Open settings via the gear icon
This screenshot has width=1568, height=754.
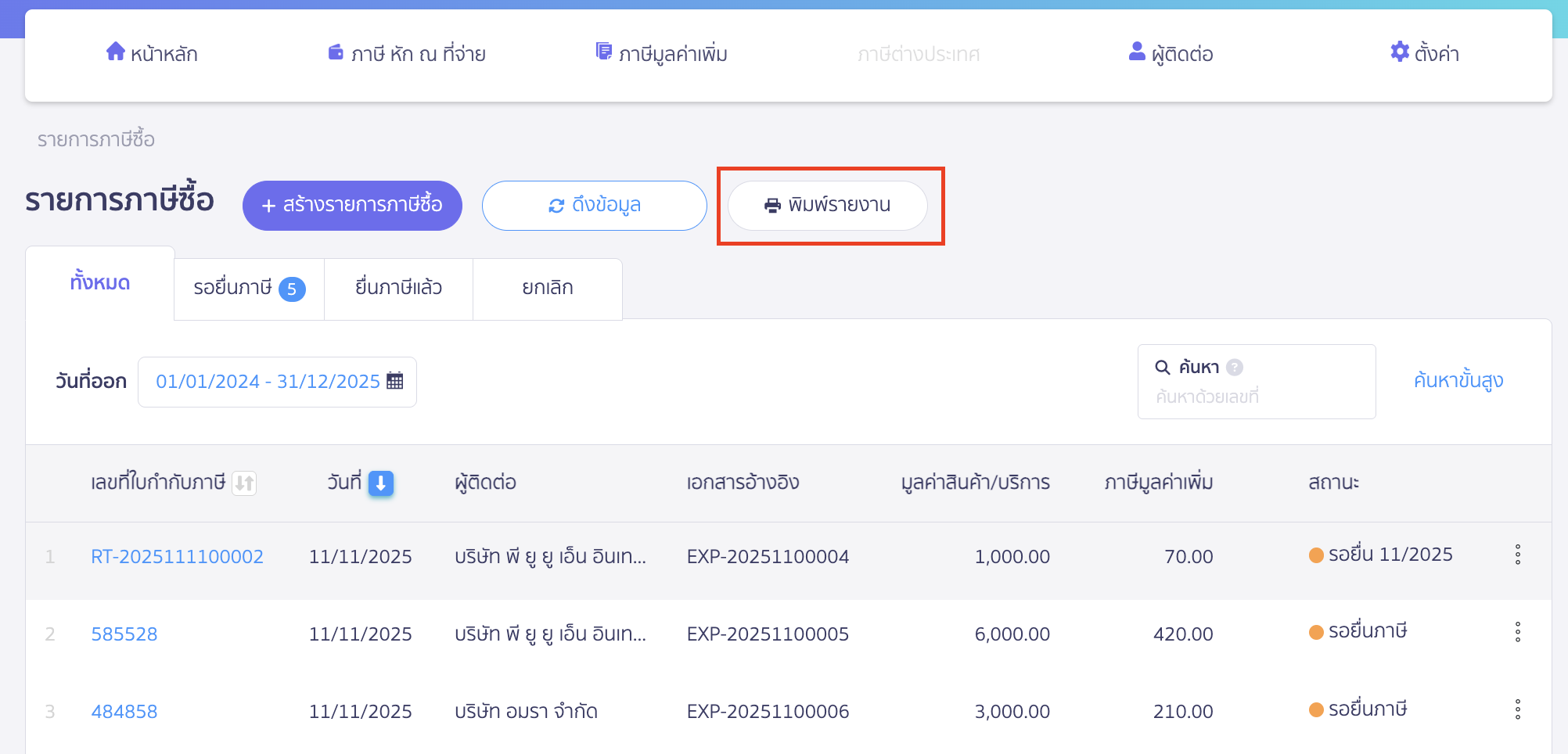1399,52
